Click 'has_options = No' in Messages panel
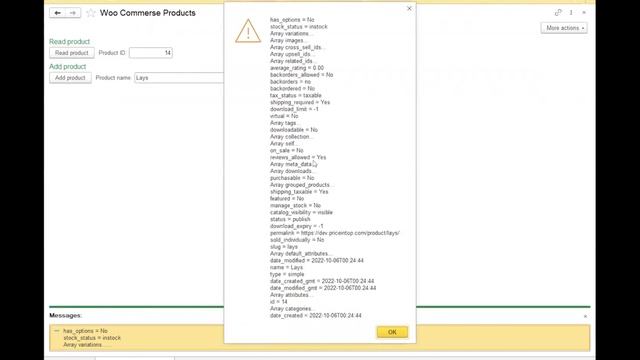Viewport: 640px width, 360px height. 85,331
